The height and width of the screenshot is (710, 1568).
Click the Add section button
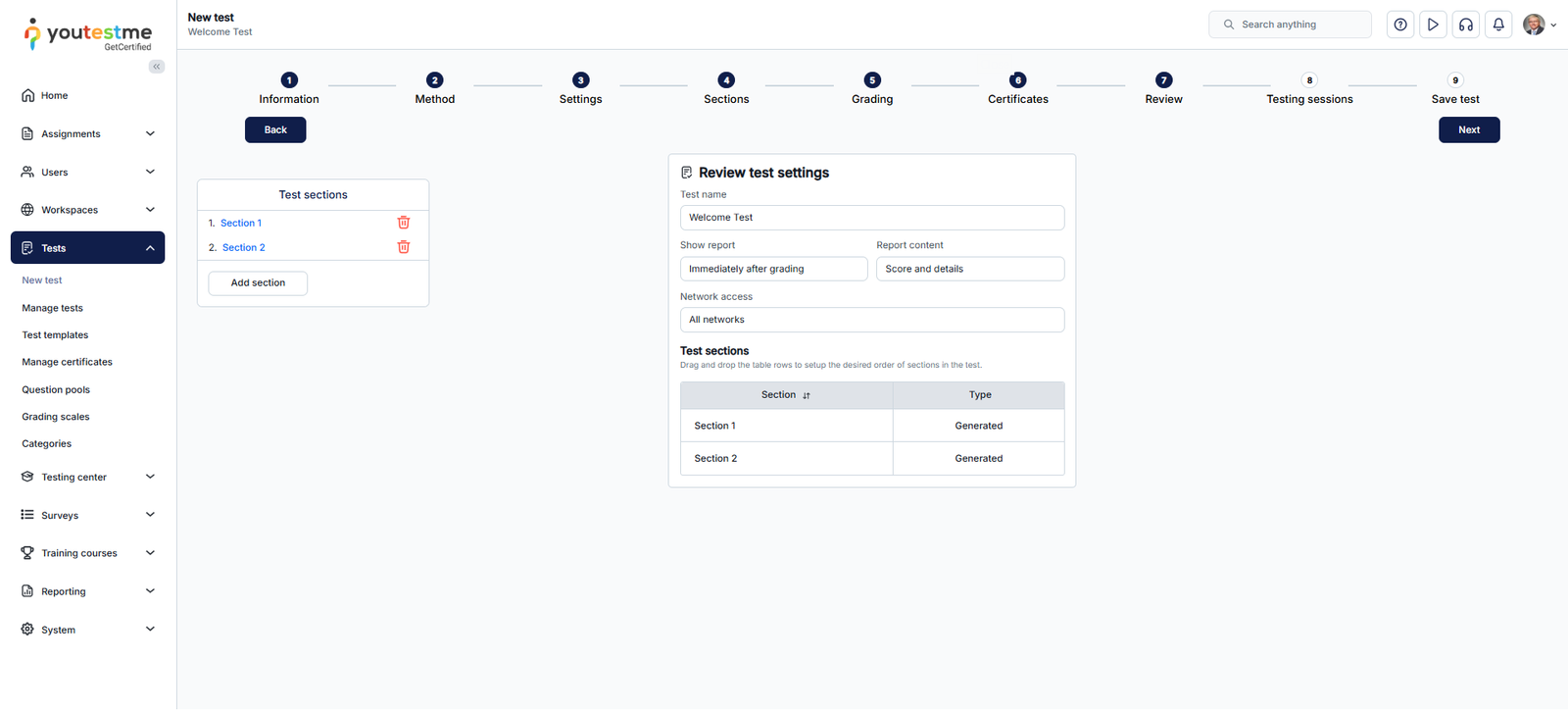click(258, 282)
